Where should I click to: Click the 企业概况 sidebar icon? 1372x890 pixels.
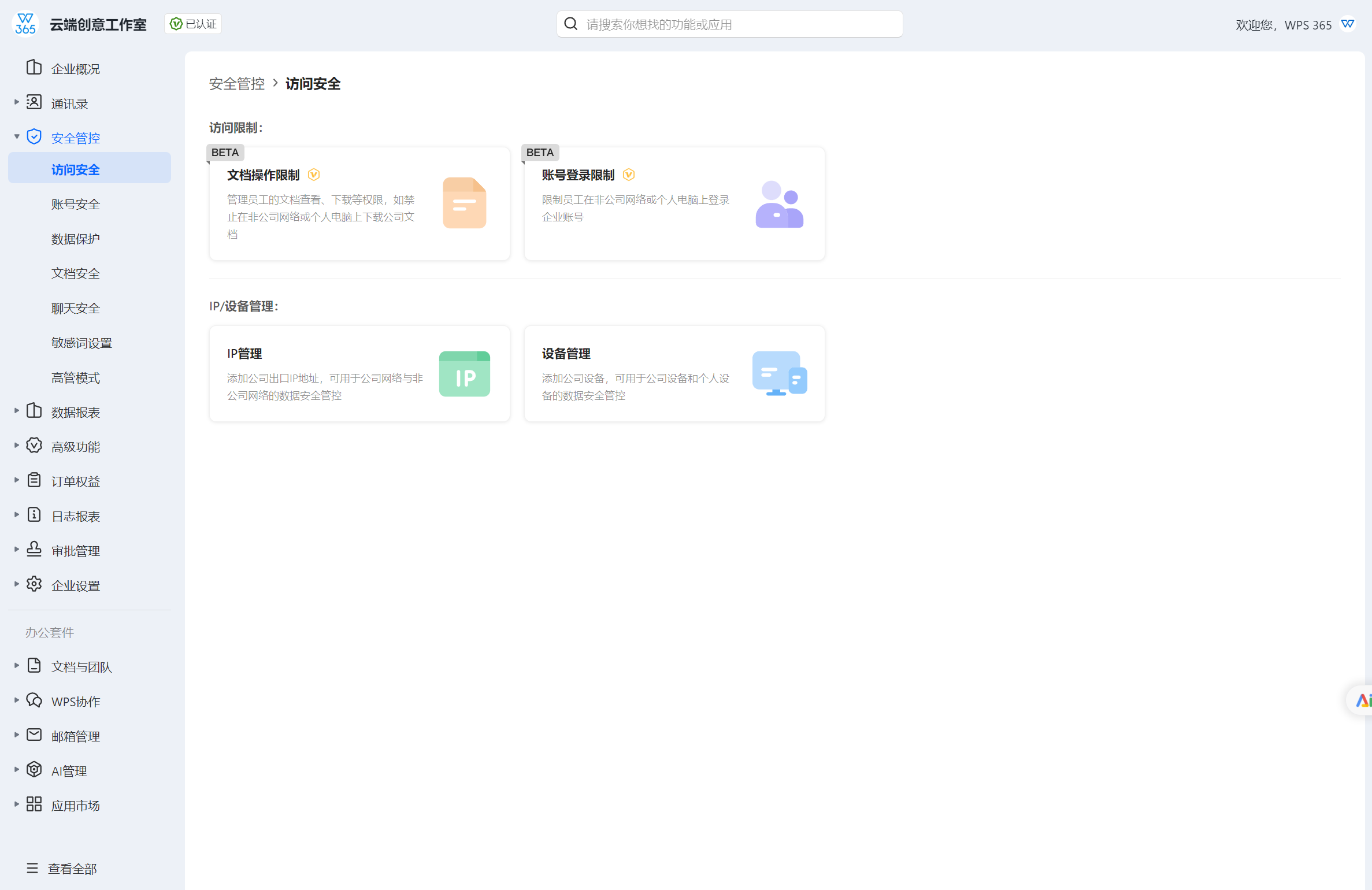click(34, 68)
